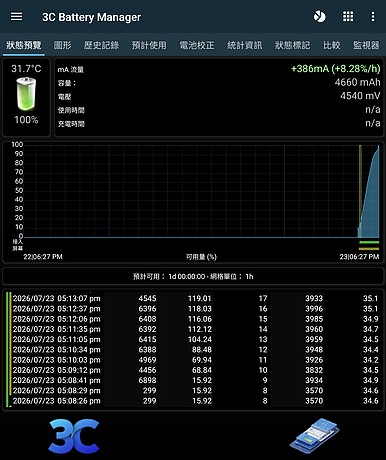Tap the 預計可用 1d 00:00:00 bar
This screenshot has height=460, width=386.
193,276
